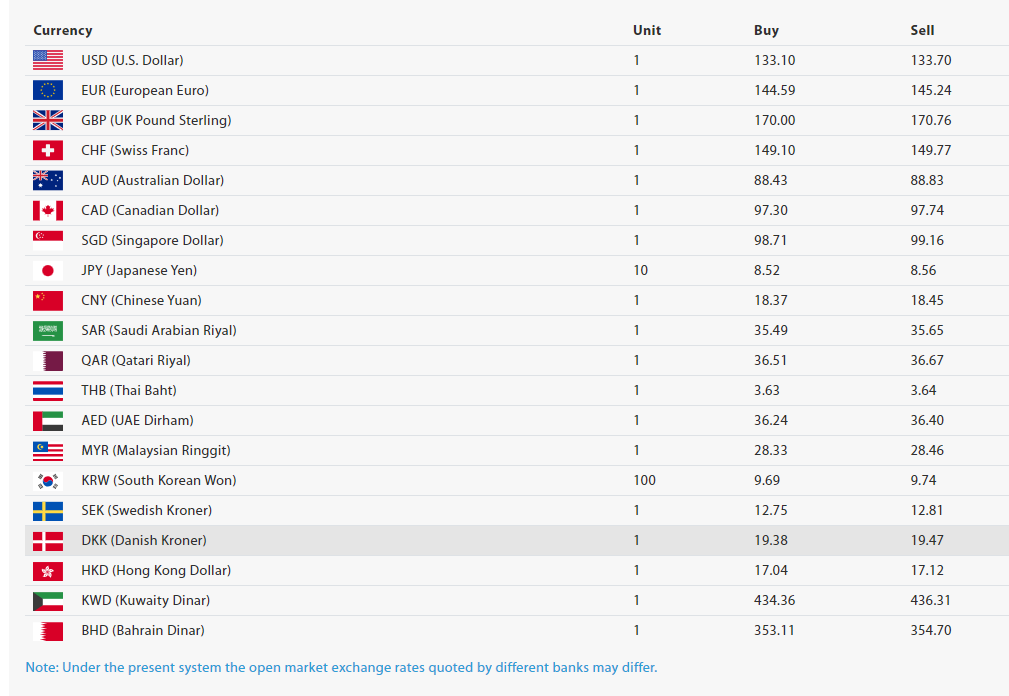Click the Kuwait flag icon
Viewport: 1009px width, 696px height.
[47, 600]
